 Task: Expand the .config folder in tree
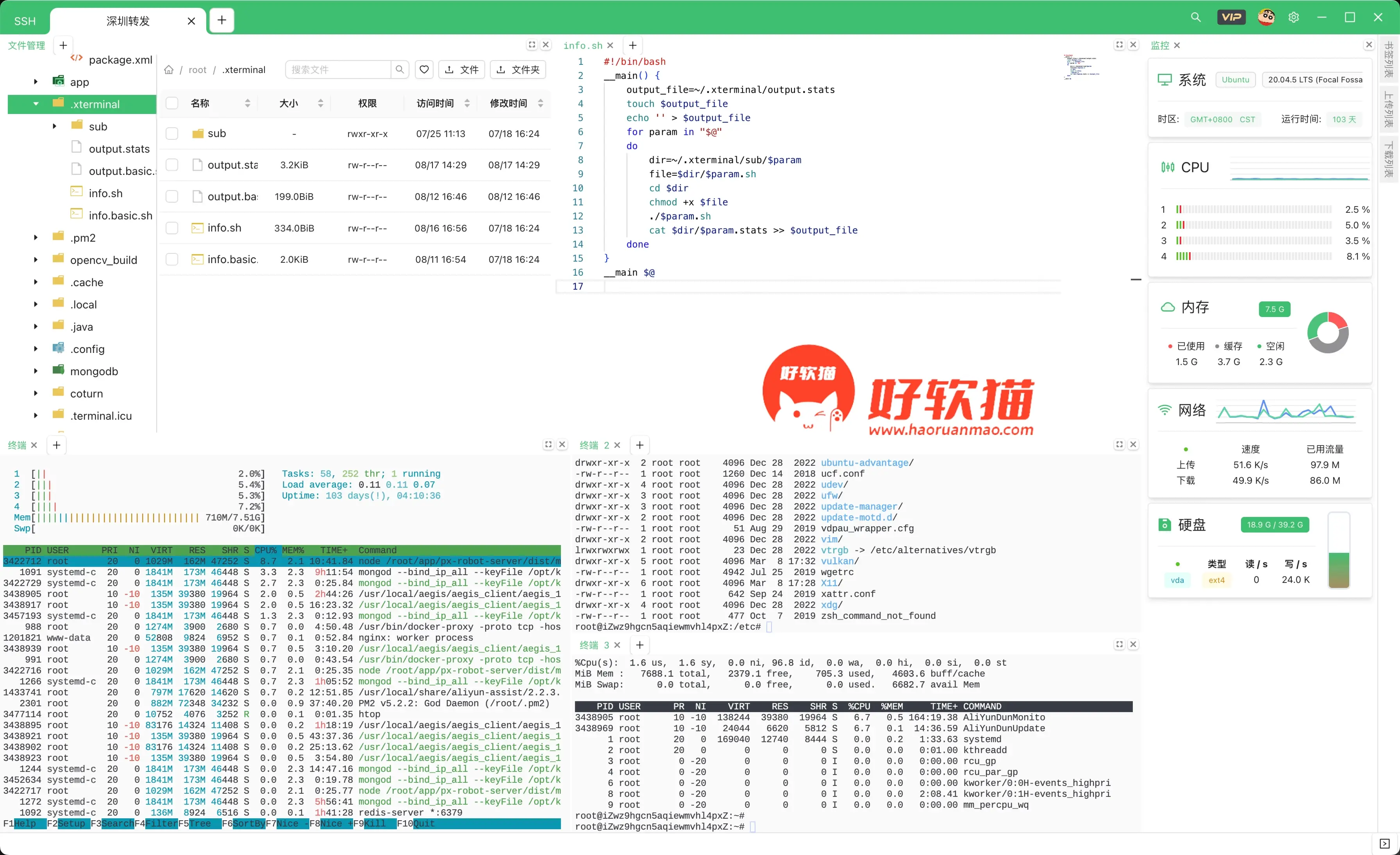tap(35, 349)
